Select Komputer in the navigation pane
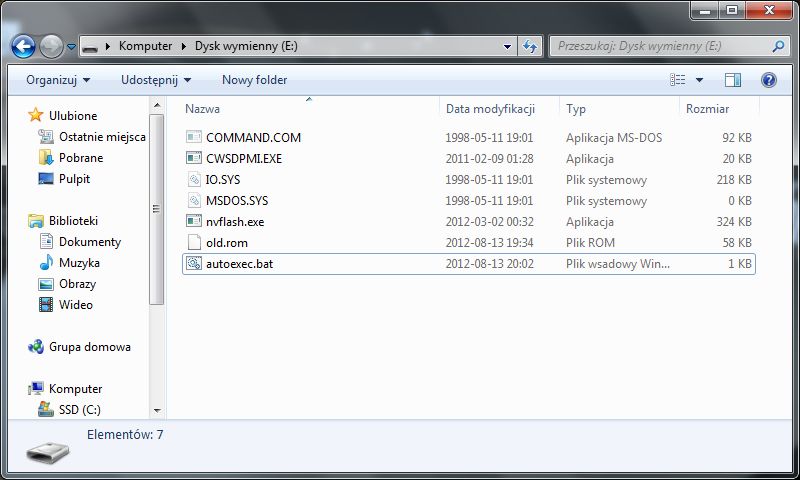 (x=76, y=389)
